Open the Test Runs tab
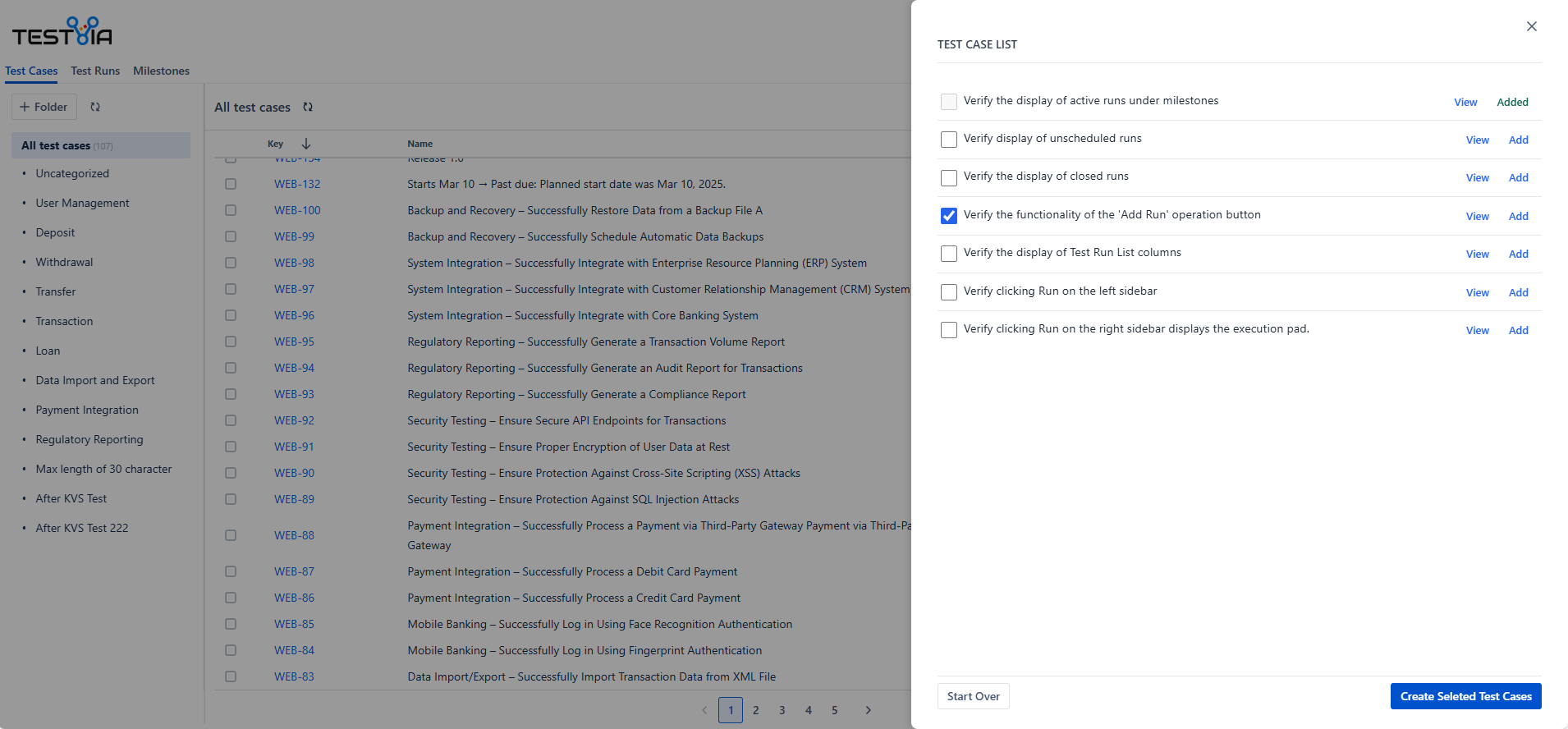Image resolution: width=1568 pixels, height=729 pixels. [x=95, y=71]
